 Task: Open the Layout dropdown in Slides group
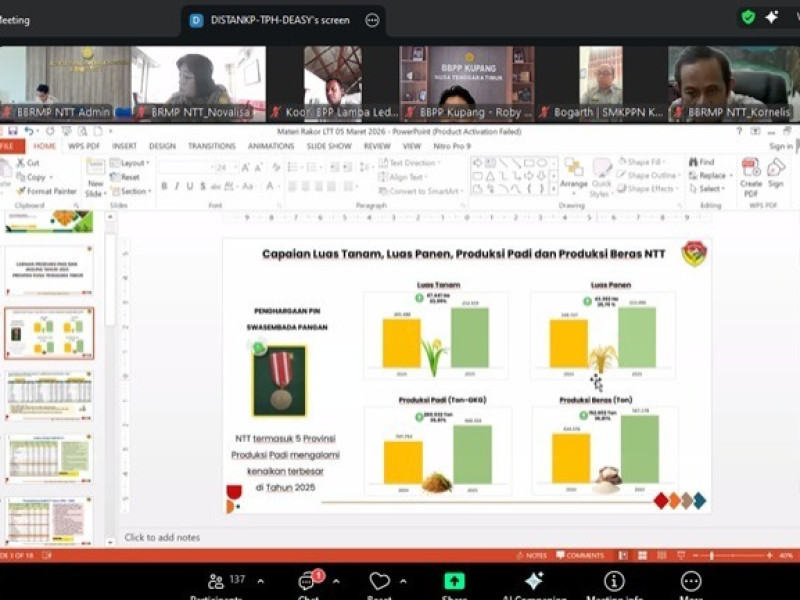pos(132,163)
